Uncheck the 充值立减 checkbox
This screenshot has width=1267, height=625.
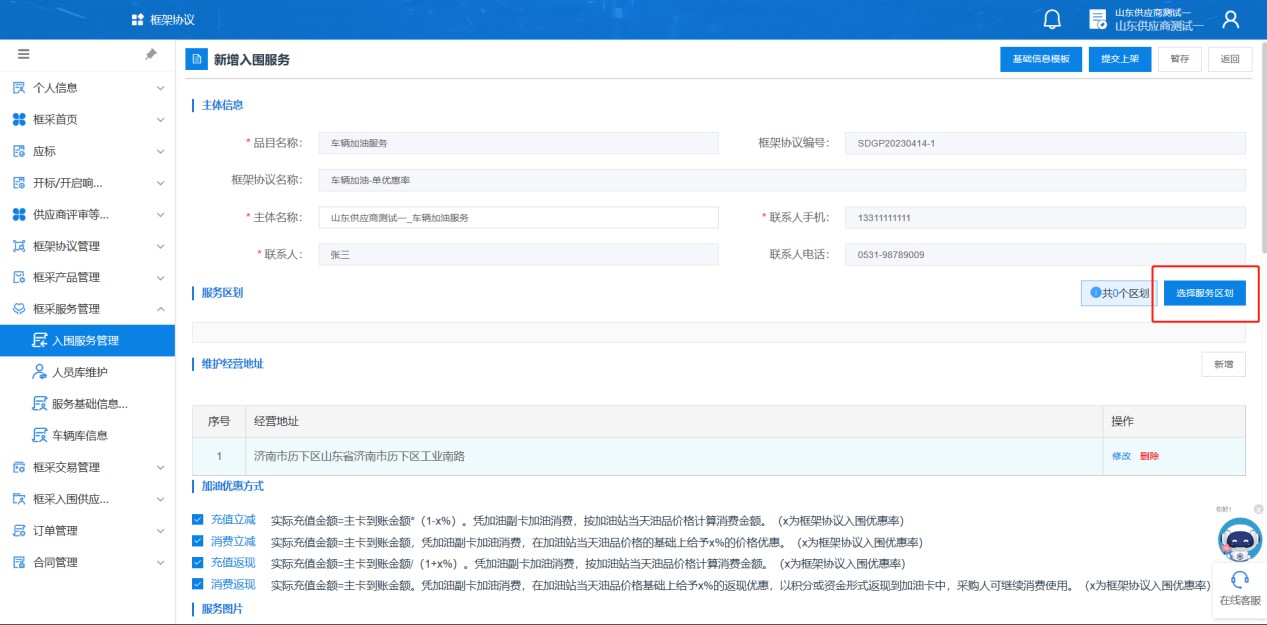(197, 519)
